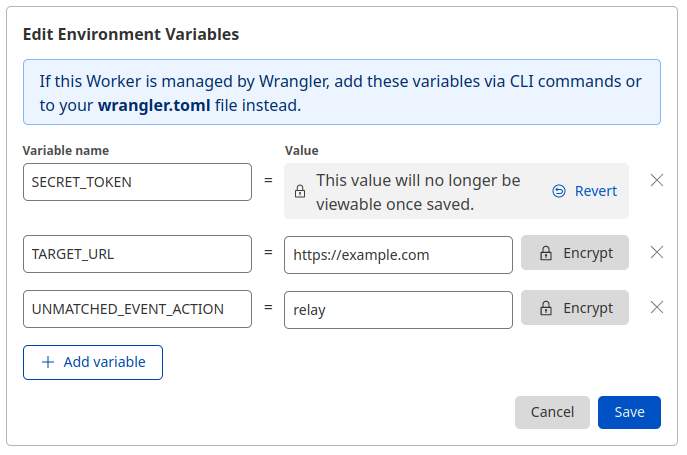
Task: Save the environment variables
Action: [x=629, y=412]
